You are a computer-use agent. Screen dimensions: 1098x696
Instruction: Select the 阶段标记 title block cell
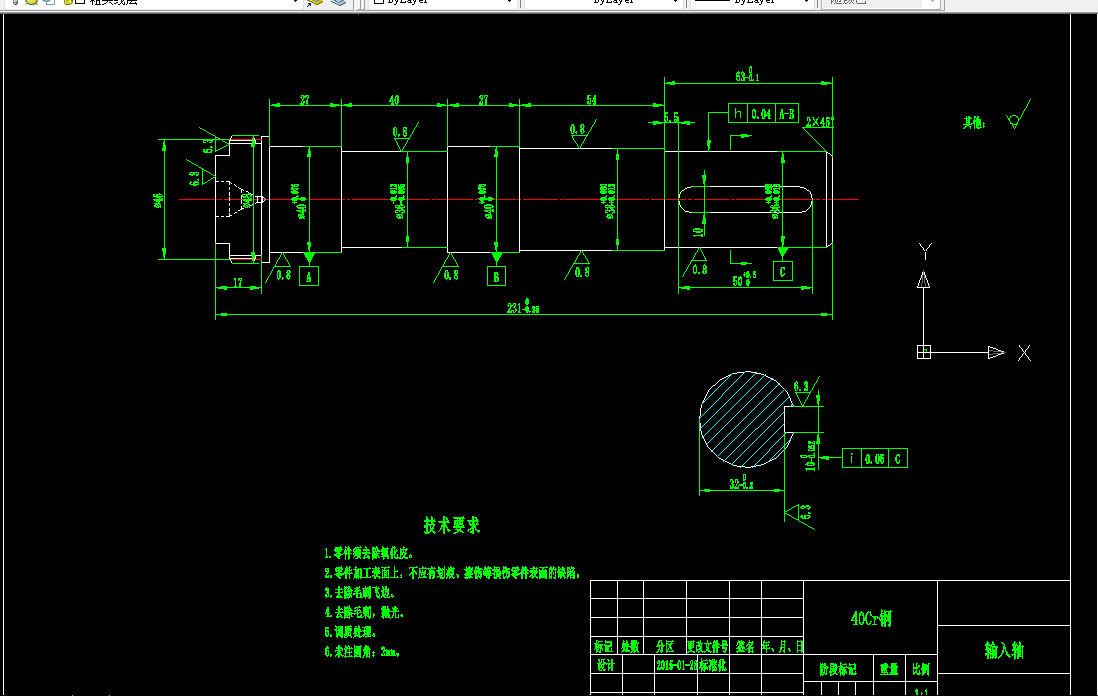(x=838, y=669)
